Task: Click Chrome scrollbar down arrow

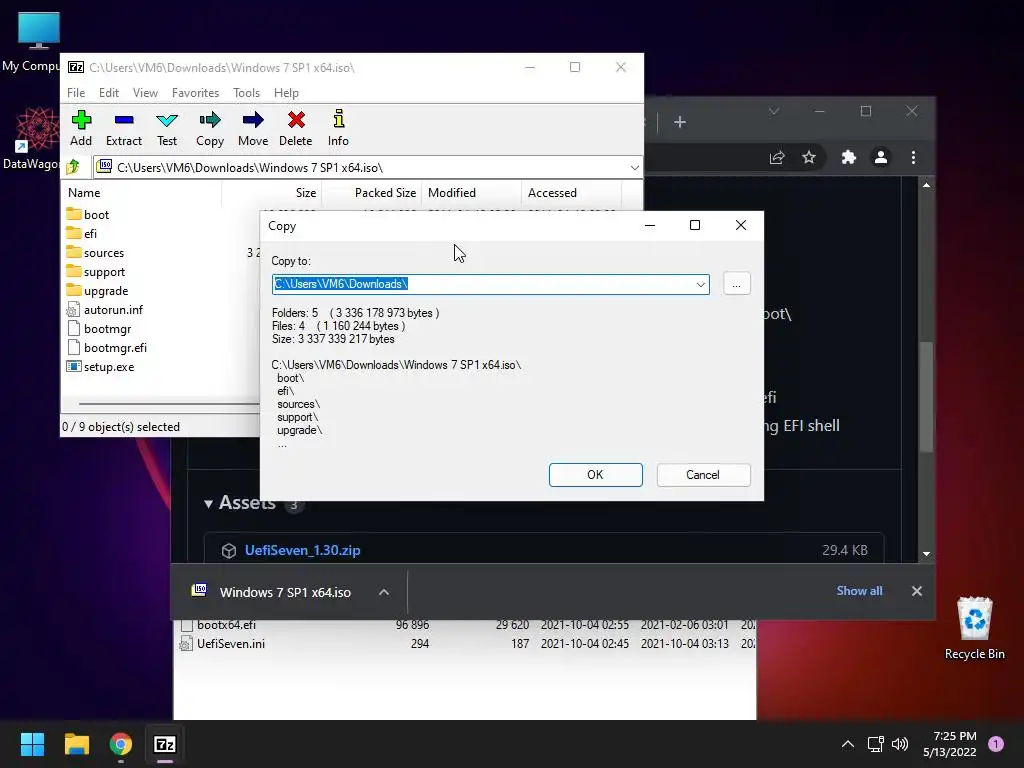Action: [x=927, y=554]
